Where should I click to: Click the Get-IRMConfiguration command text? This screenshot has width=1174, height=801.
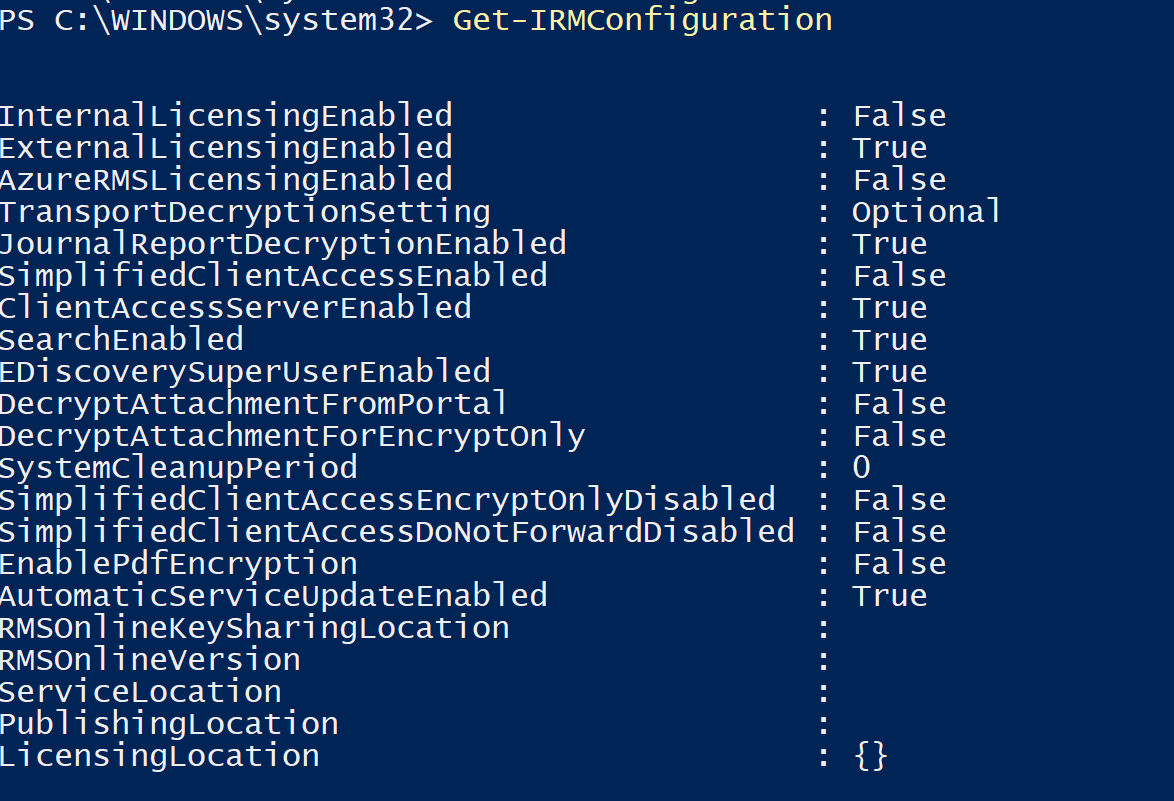point(642,20)
